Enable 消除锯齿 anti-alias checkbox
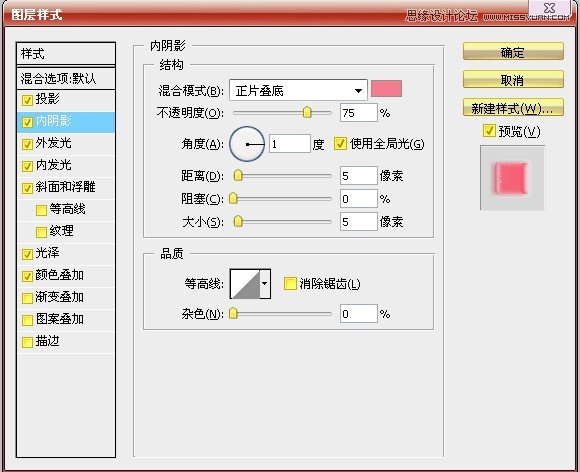The image size is (580, 472). 290,284
